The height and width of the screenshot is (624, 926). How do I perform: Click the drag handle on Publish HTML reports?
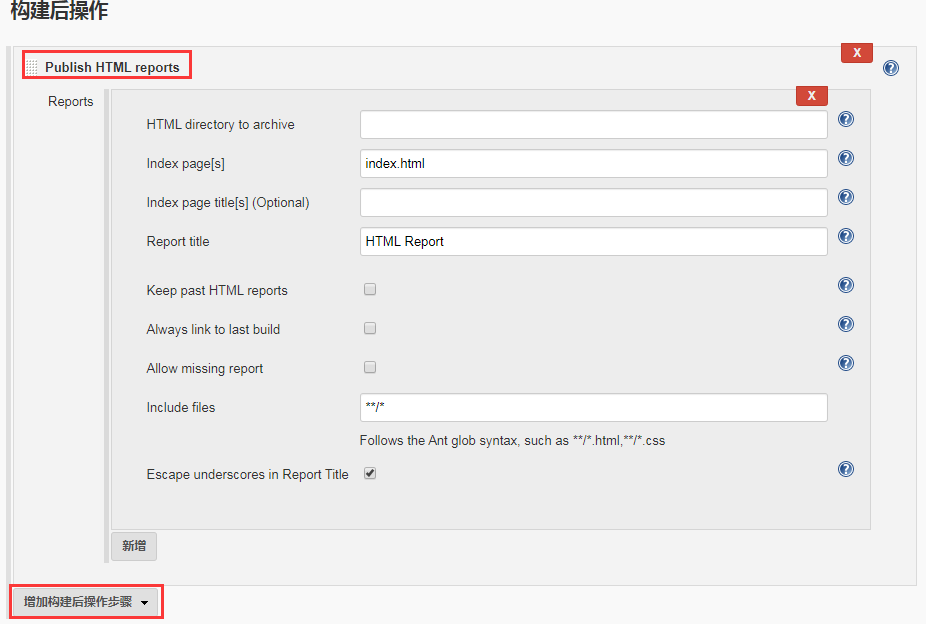[x=31, y=64]
